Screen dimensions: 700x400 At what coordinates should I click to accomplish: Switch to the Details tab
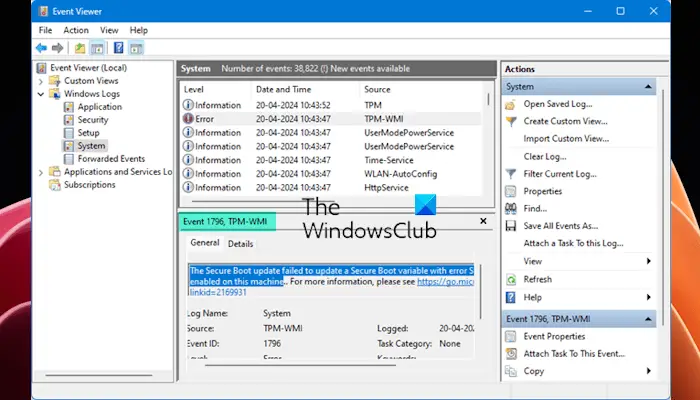240,243
